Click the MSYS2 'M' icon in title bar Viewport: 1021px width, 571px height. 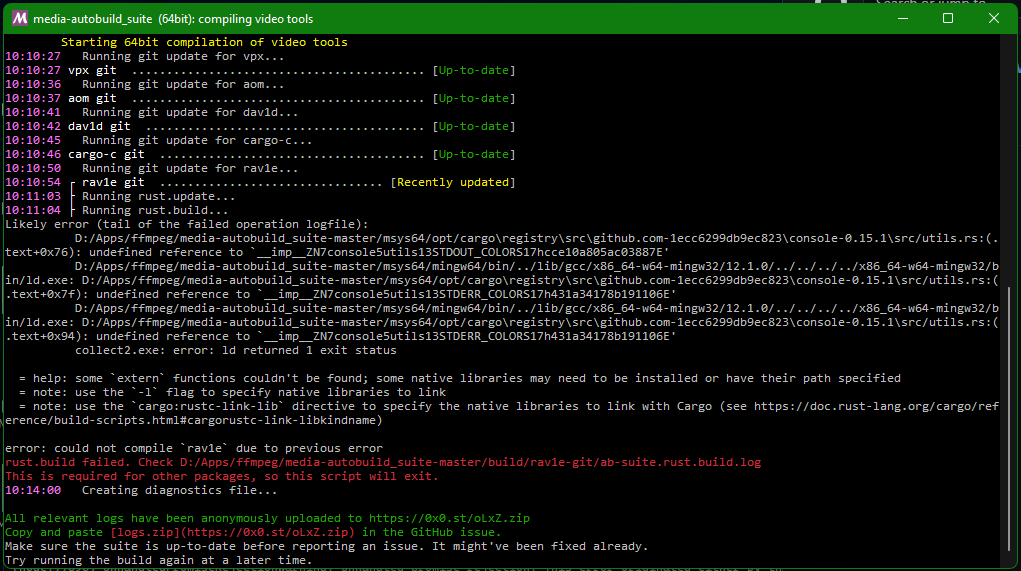coord(20,18)
